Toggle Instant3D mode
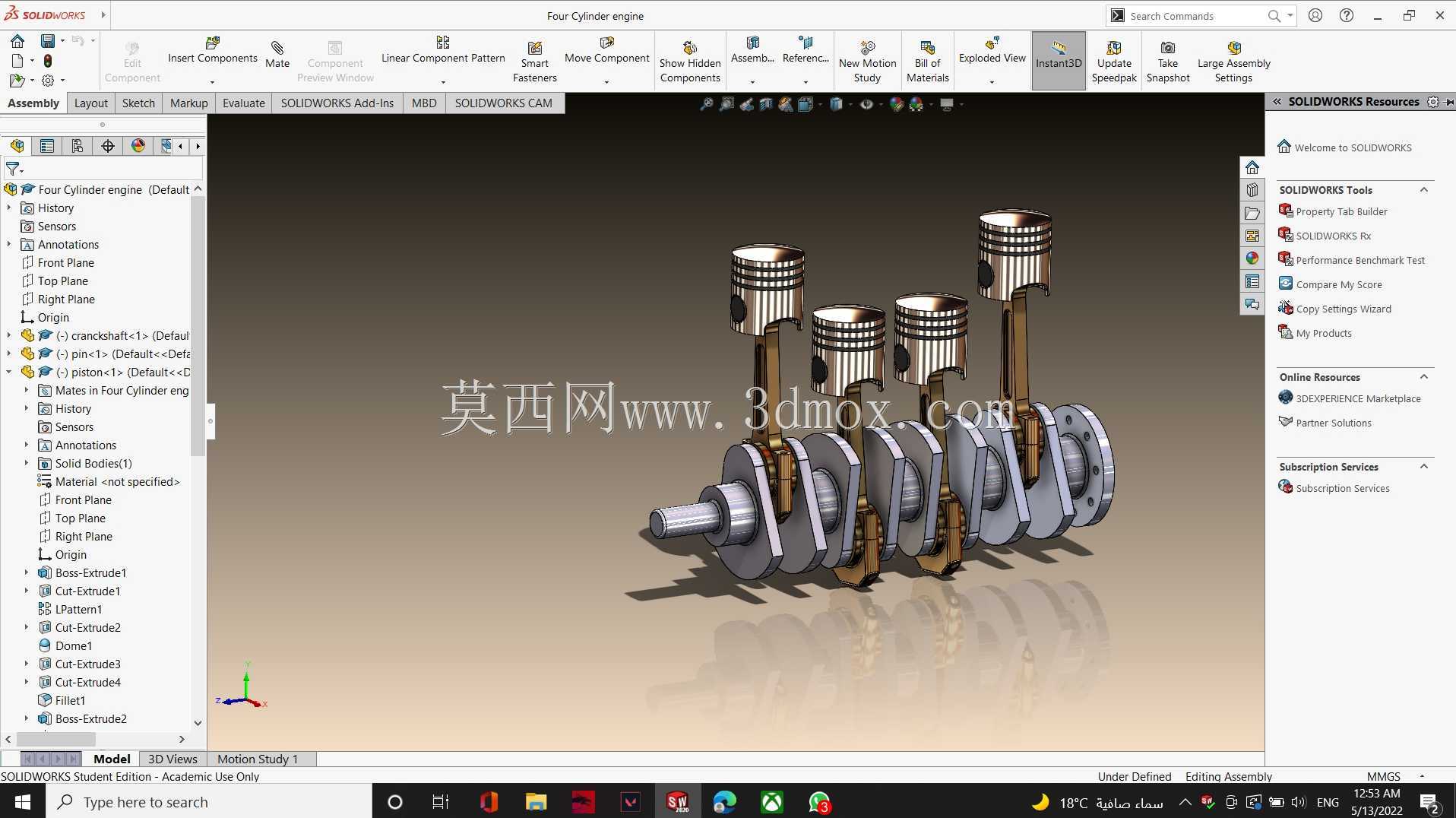The image size is (1456, 818). click(x=1059, y=61)
